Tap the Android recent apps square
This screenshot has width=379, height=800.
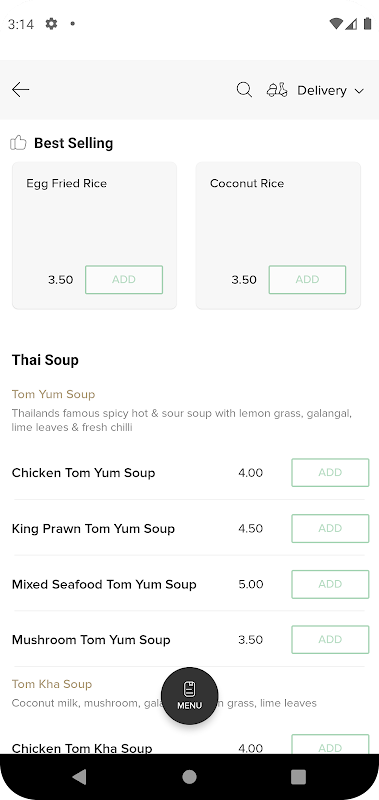(298, 777)
